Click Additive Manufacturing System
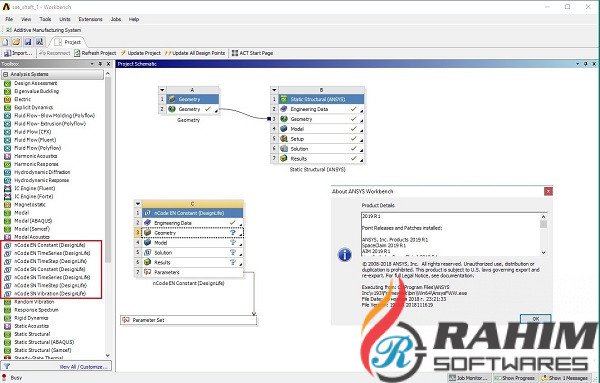This screenshot has height=383, width=600. pyautogui.click(x=43, y=30)
